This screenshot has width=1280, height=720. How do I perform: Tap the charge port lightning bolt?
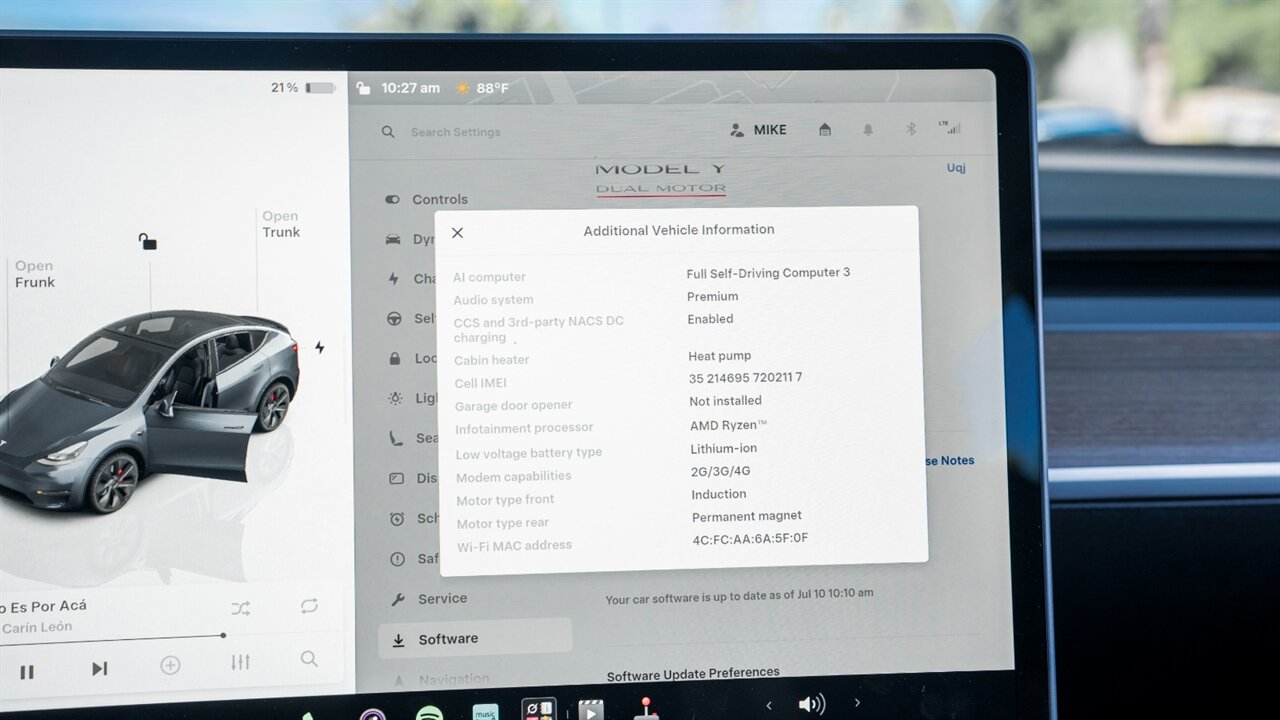pos(319,347)
